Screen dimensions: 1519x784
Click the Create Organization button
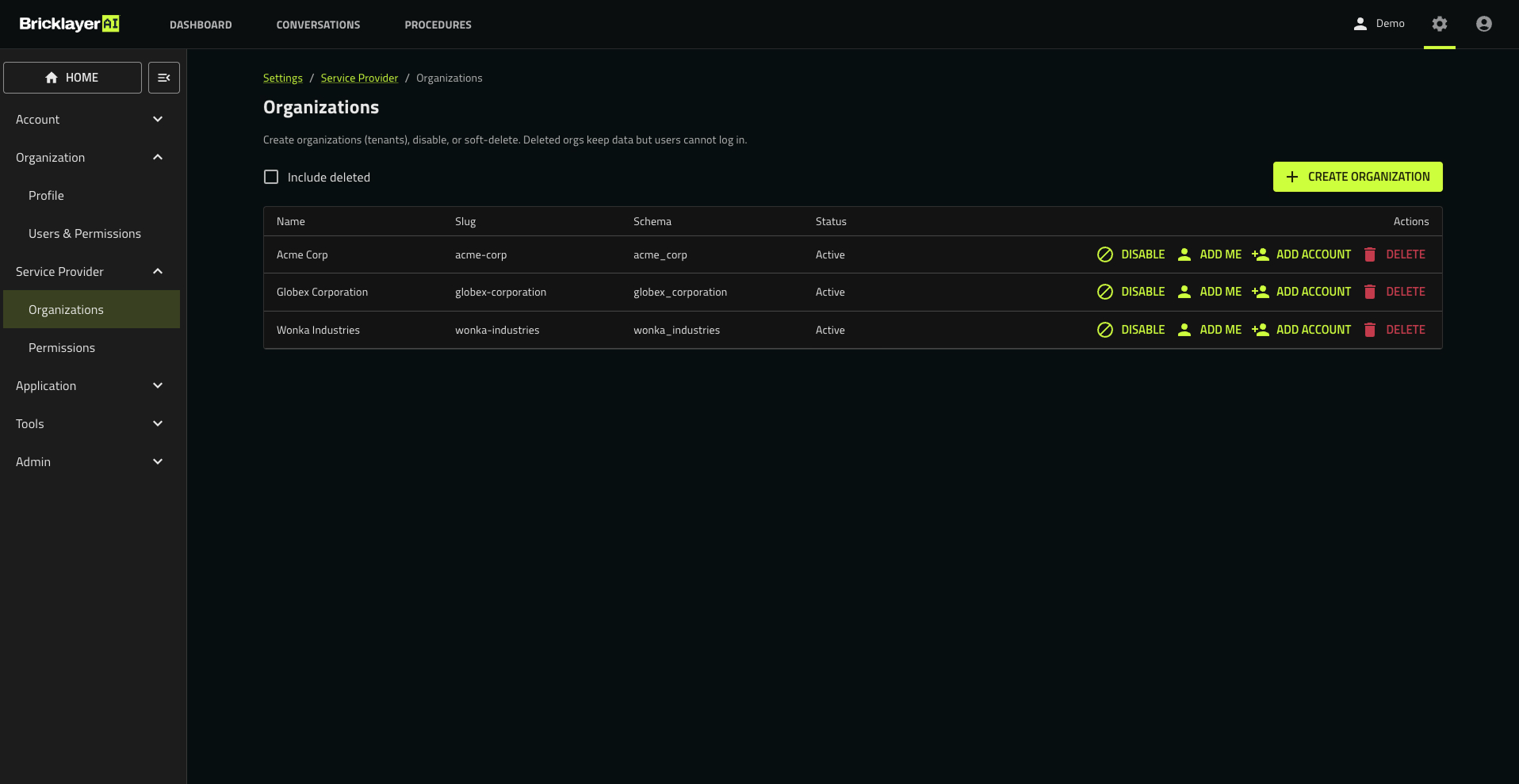(1357, 177)
